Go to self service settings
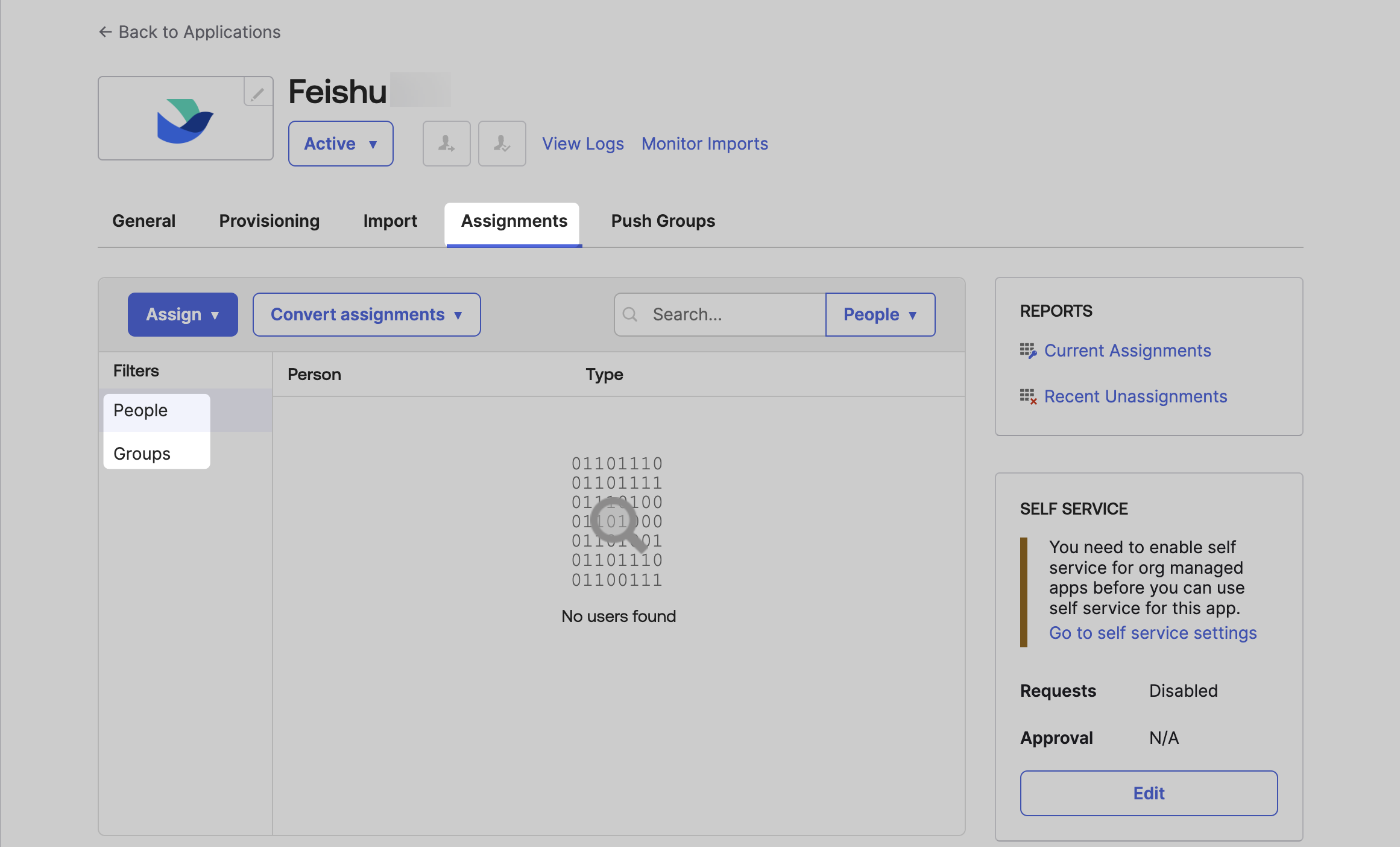This screenshot has width=1400, height=847. point(1152,633)
